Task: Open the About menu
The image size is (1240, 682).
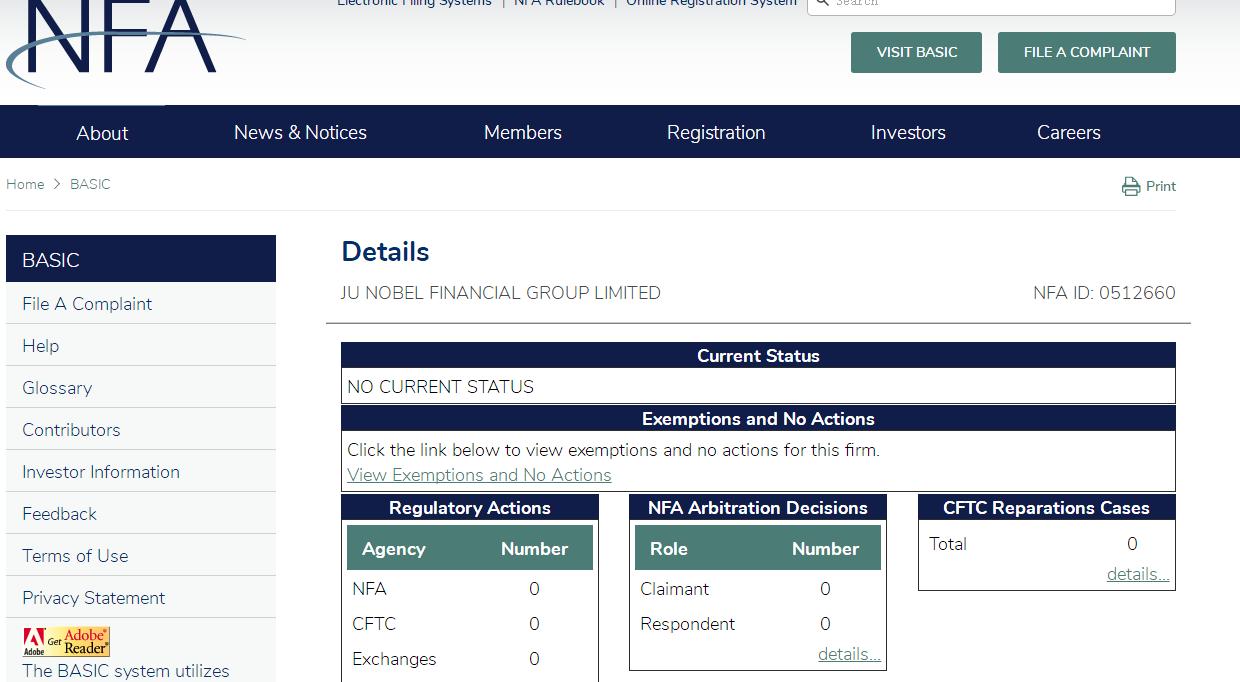Action: 102,132
